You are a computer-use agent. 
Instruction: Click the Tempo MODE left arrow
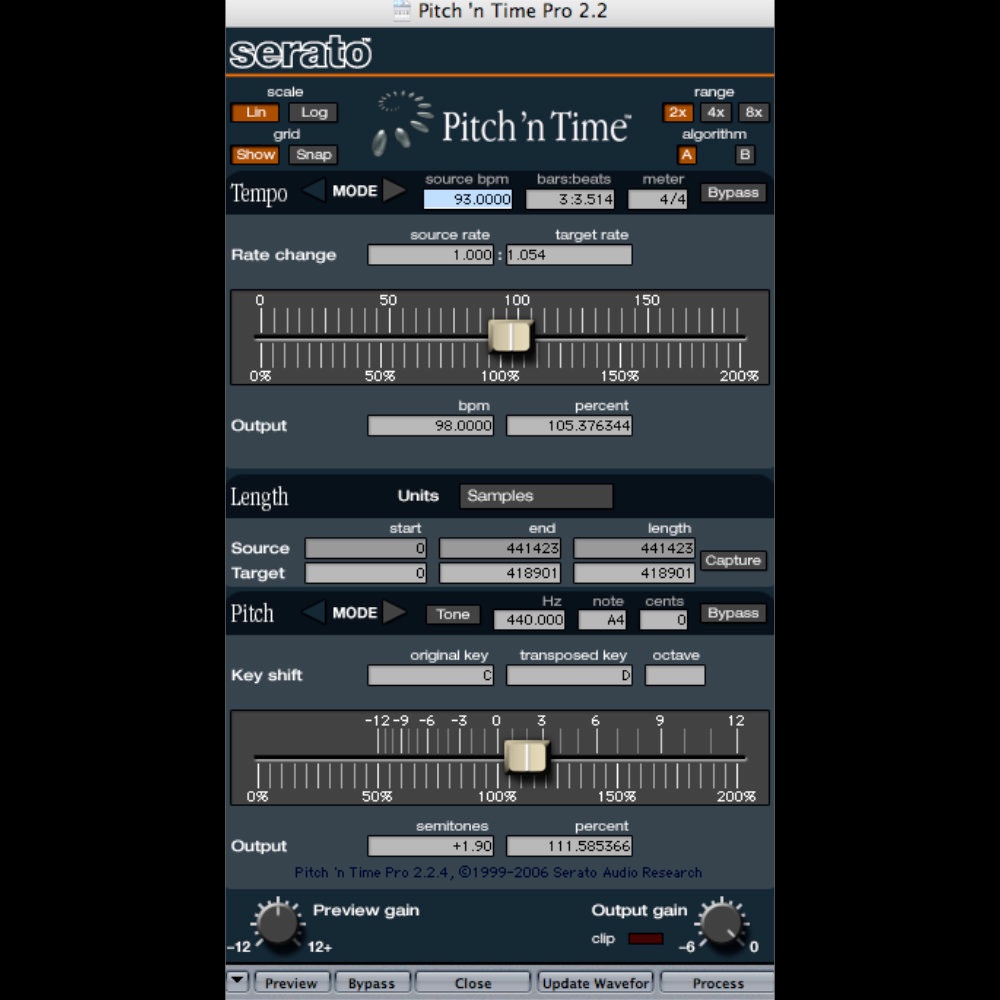(x=314, y=191)
